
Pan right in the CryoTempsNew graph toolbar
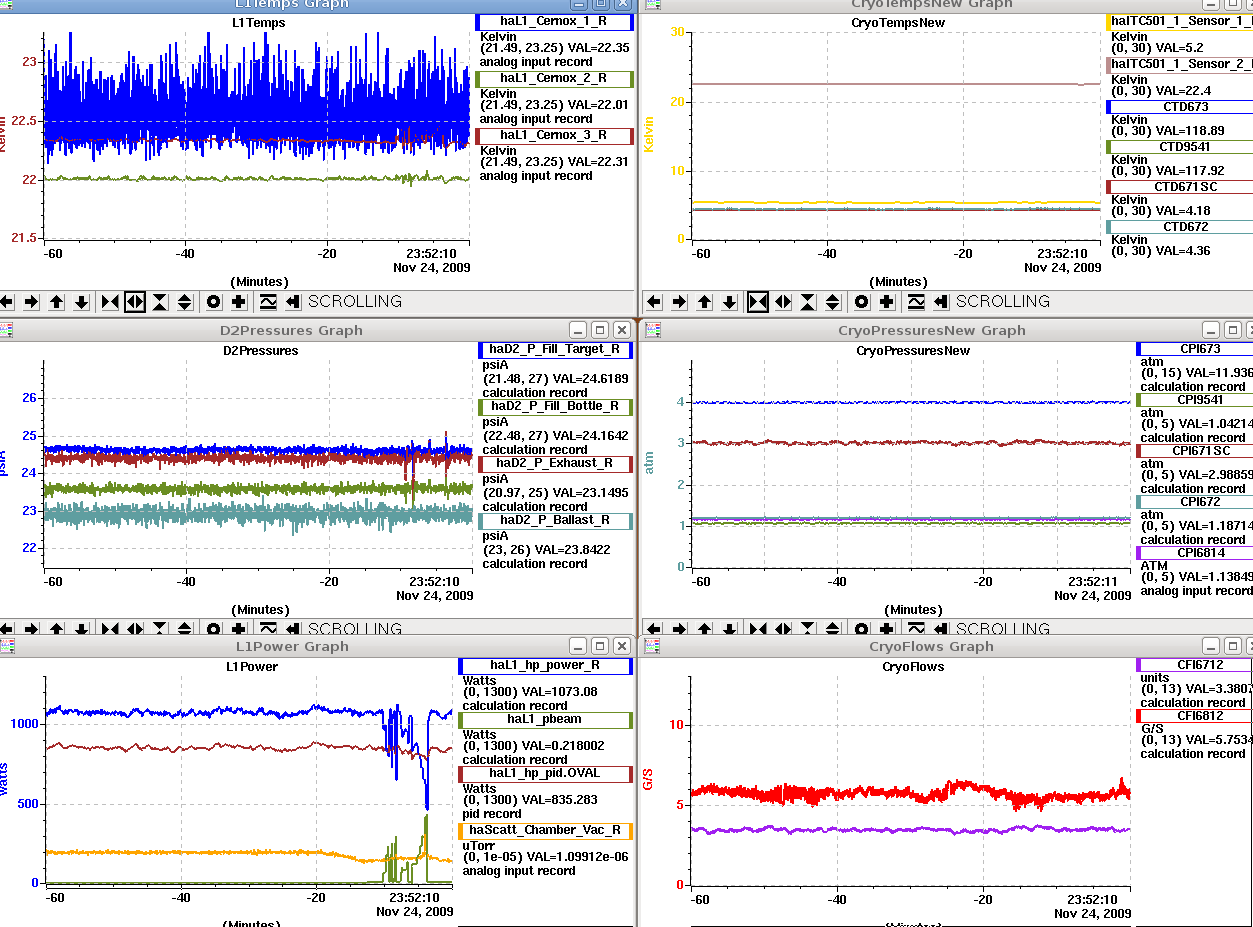tap(679, 301)
